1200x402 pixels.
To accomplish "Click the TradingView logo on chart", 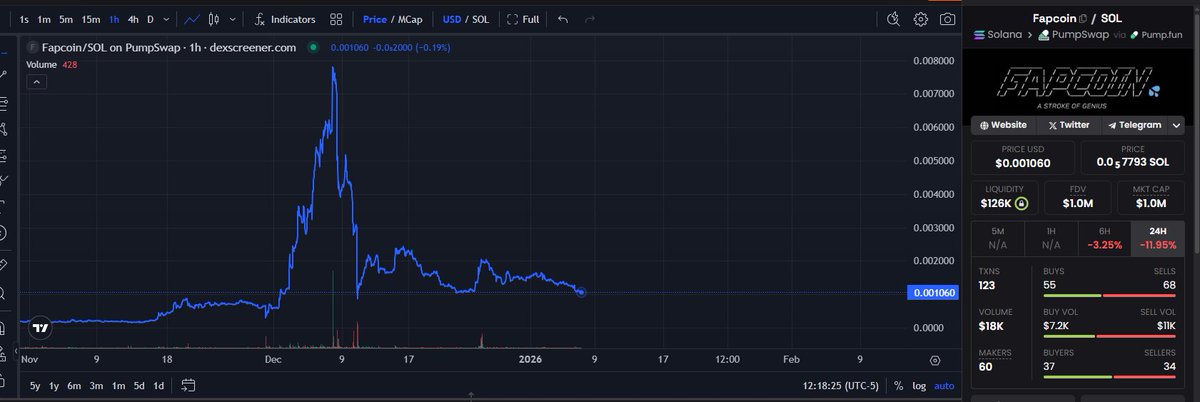I will pos(39,326).
